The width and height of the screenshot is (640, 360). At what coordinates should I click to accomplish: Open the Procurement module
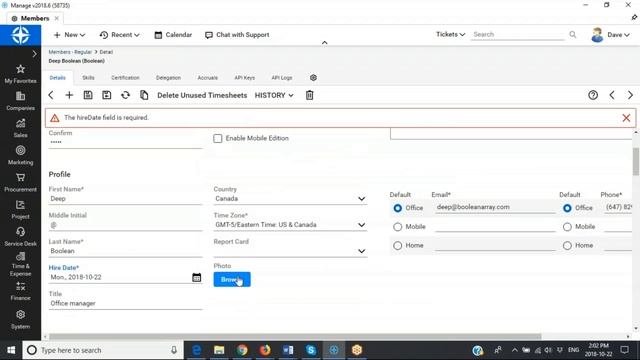pos(20,182)
